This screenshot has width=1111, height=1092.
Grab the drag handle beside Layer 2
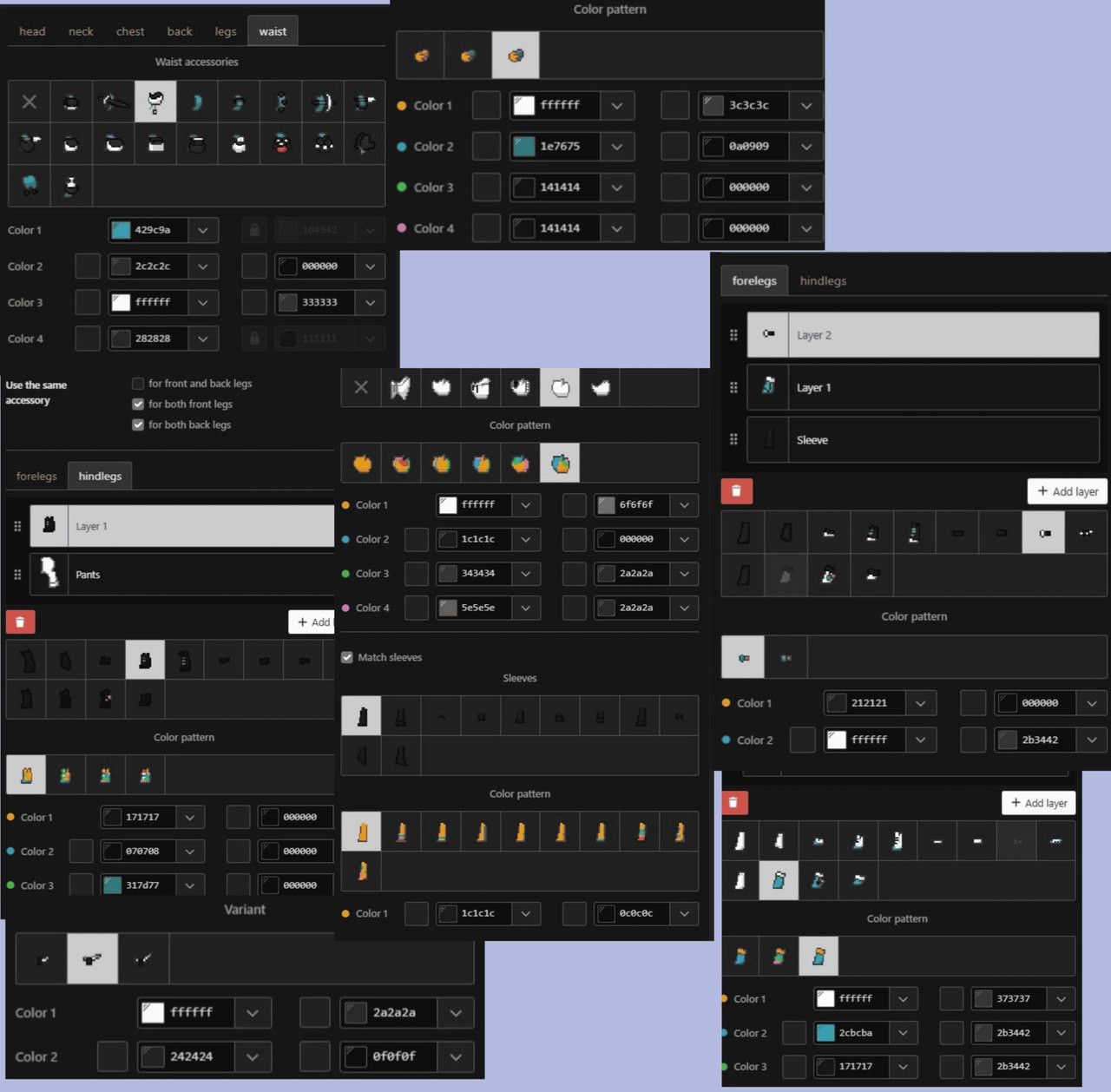tap(733, 335)
